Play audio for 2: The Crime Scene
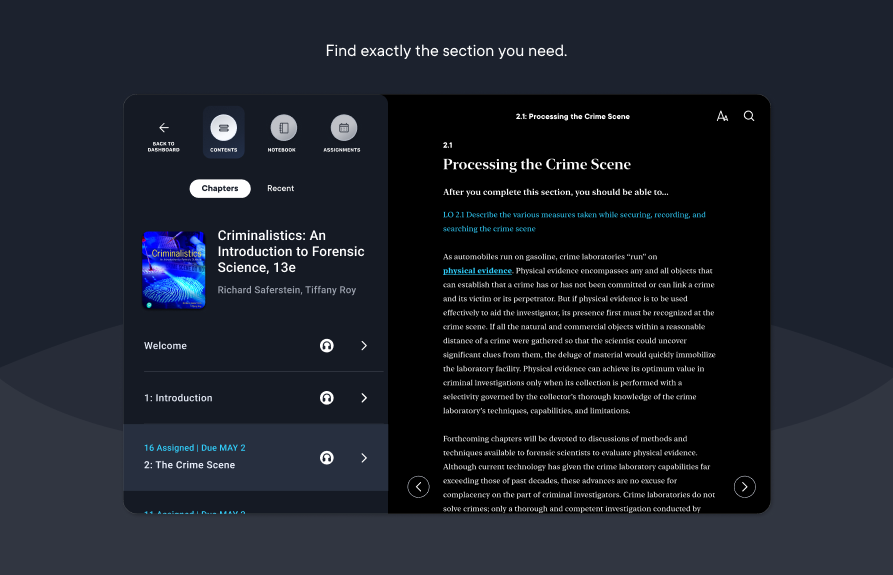 (x=327, y=458)
